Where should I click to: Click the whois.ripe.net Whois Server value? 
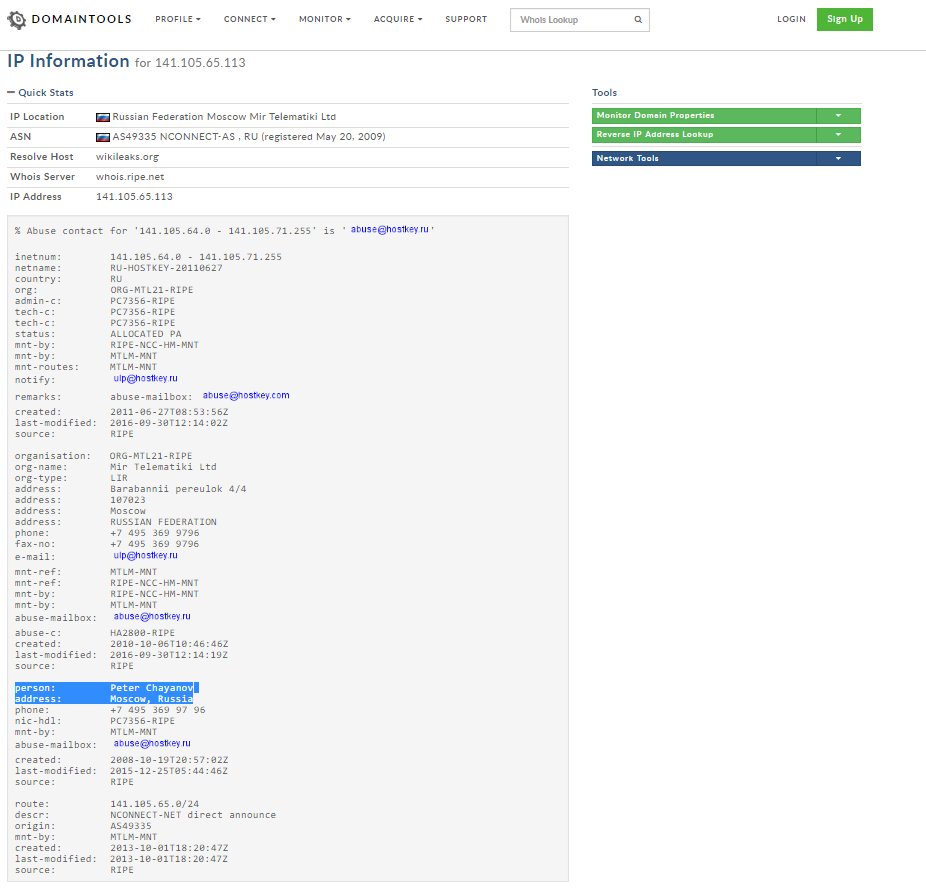point(130,177)
